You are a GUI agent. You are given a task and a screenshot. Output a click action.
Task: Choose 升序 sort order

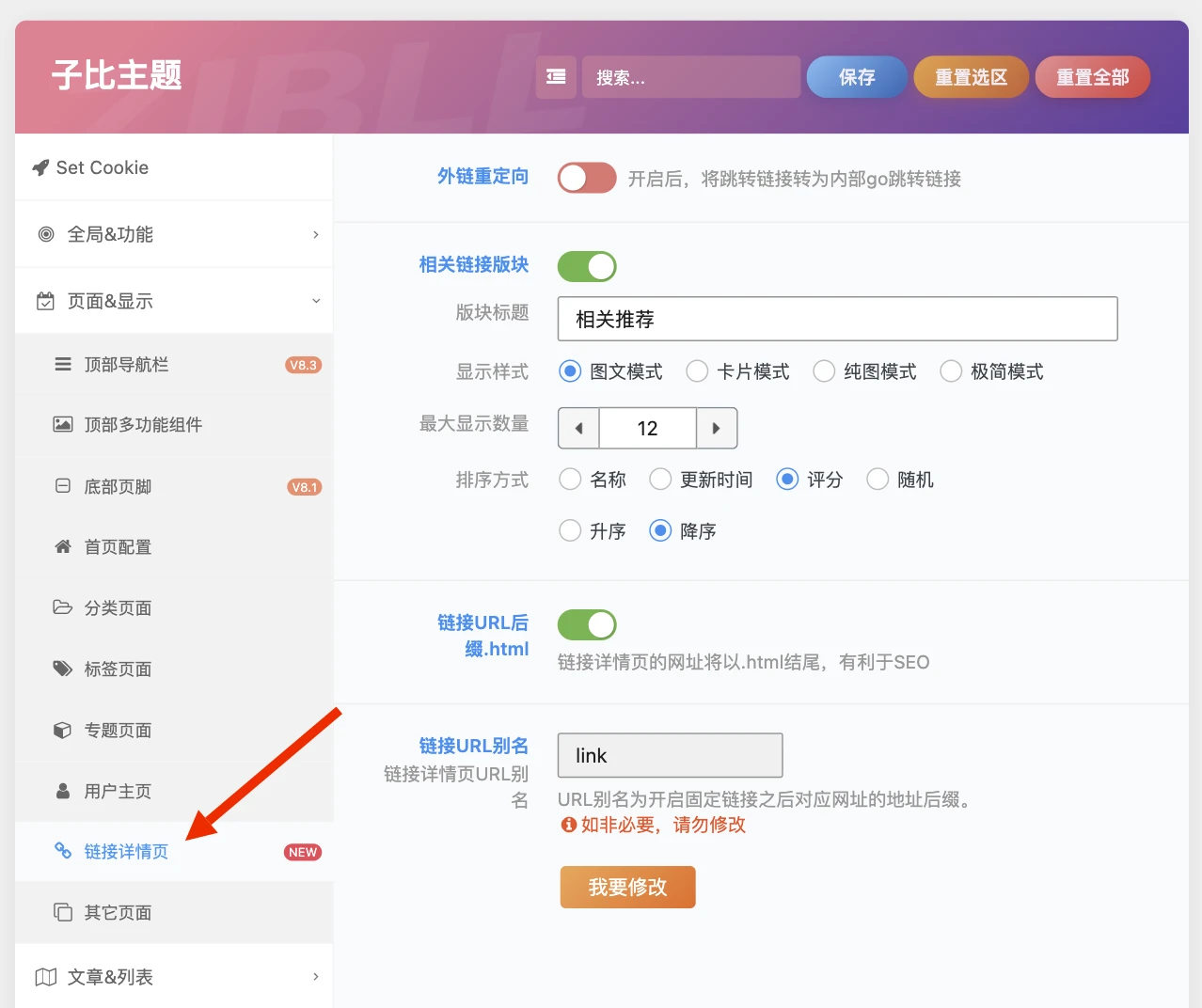tap(570, 530)
